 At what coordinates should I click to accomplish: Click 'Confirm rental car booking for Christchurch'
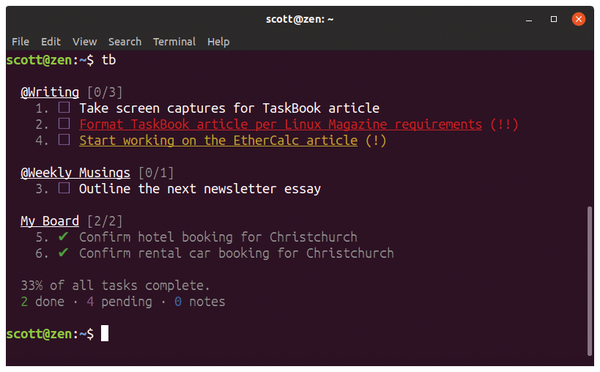236,253
